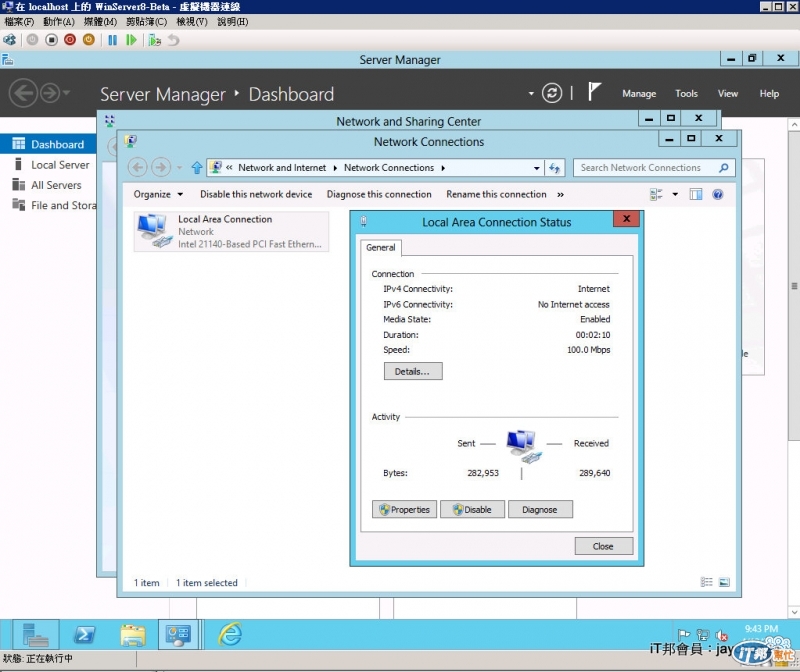Click the Ctrl+Alt+Del icon in VM toolbar
Screen dimensions: 800x672
[9, 40]
